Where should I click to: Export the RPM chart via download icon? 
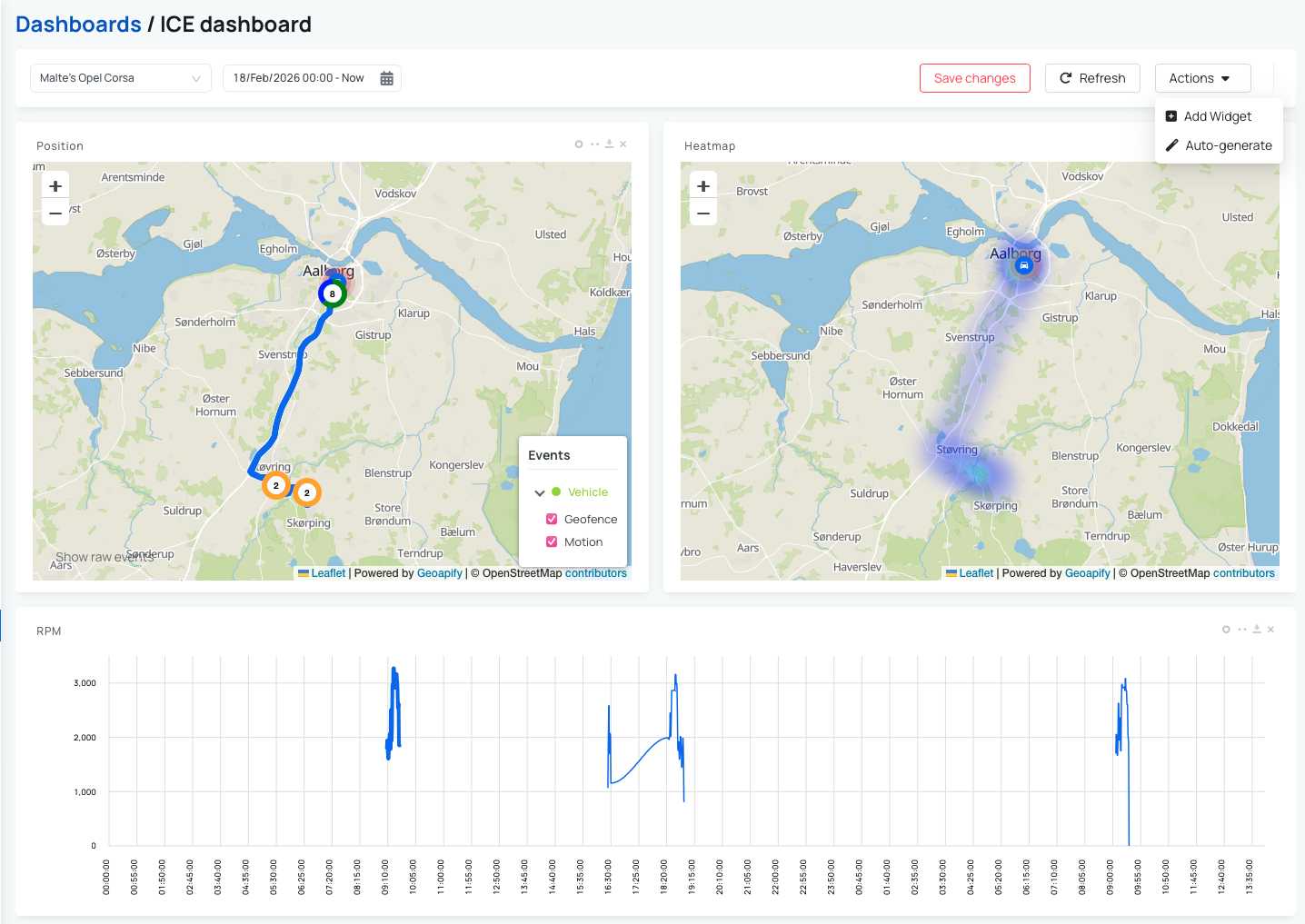click(x=1257, y=629)
